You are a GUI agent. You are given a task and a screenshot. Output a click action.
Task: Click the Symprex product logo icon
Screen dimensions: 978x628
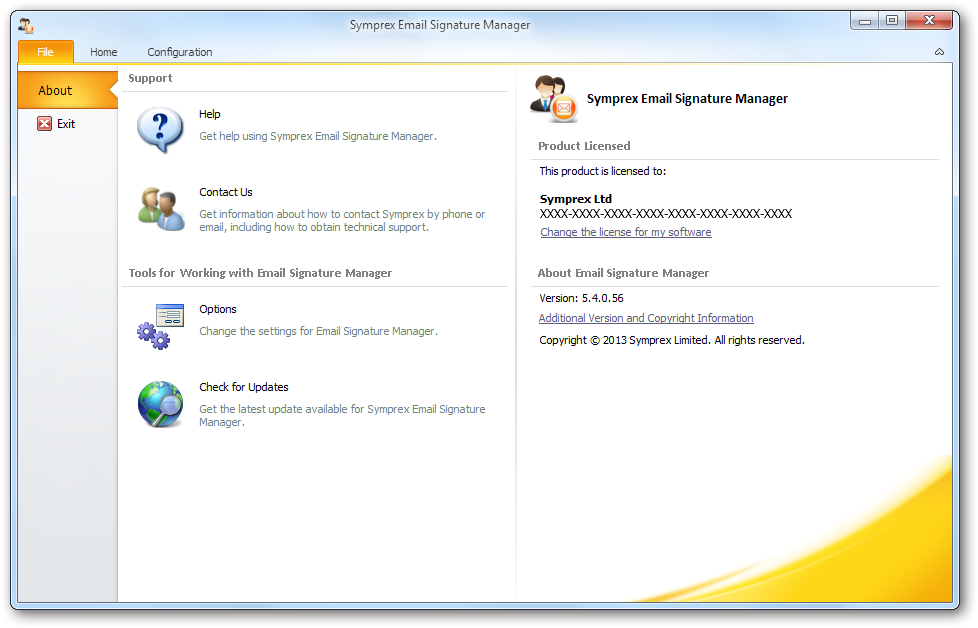[x=554, y=99]
